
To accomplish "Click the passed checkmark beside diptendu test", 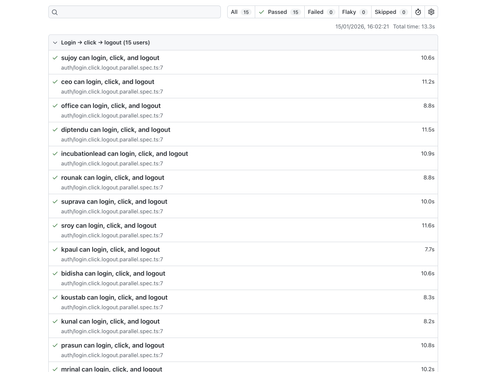I will point(55,130).
